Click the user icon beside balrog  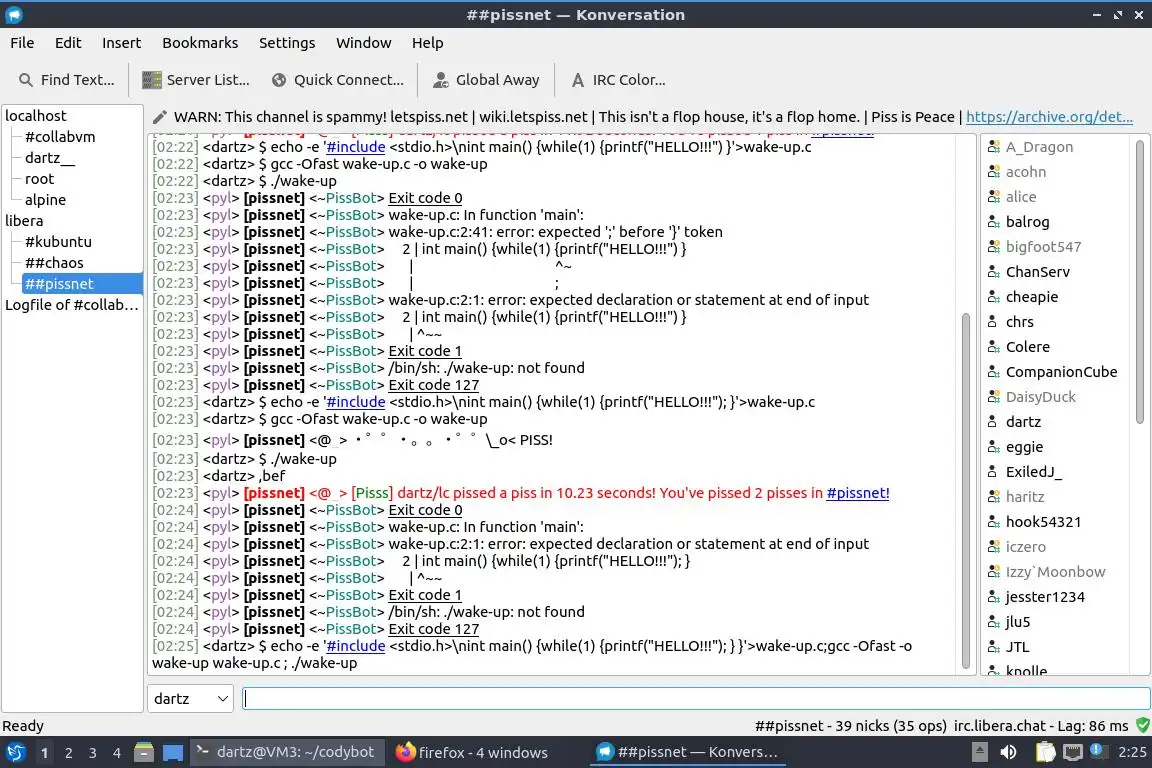tap(993, 222)
